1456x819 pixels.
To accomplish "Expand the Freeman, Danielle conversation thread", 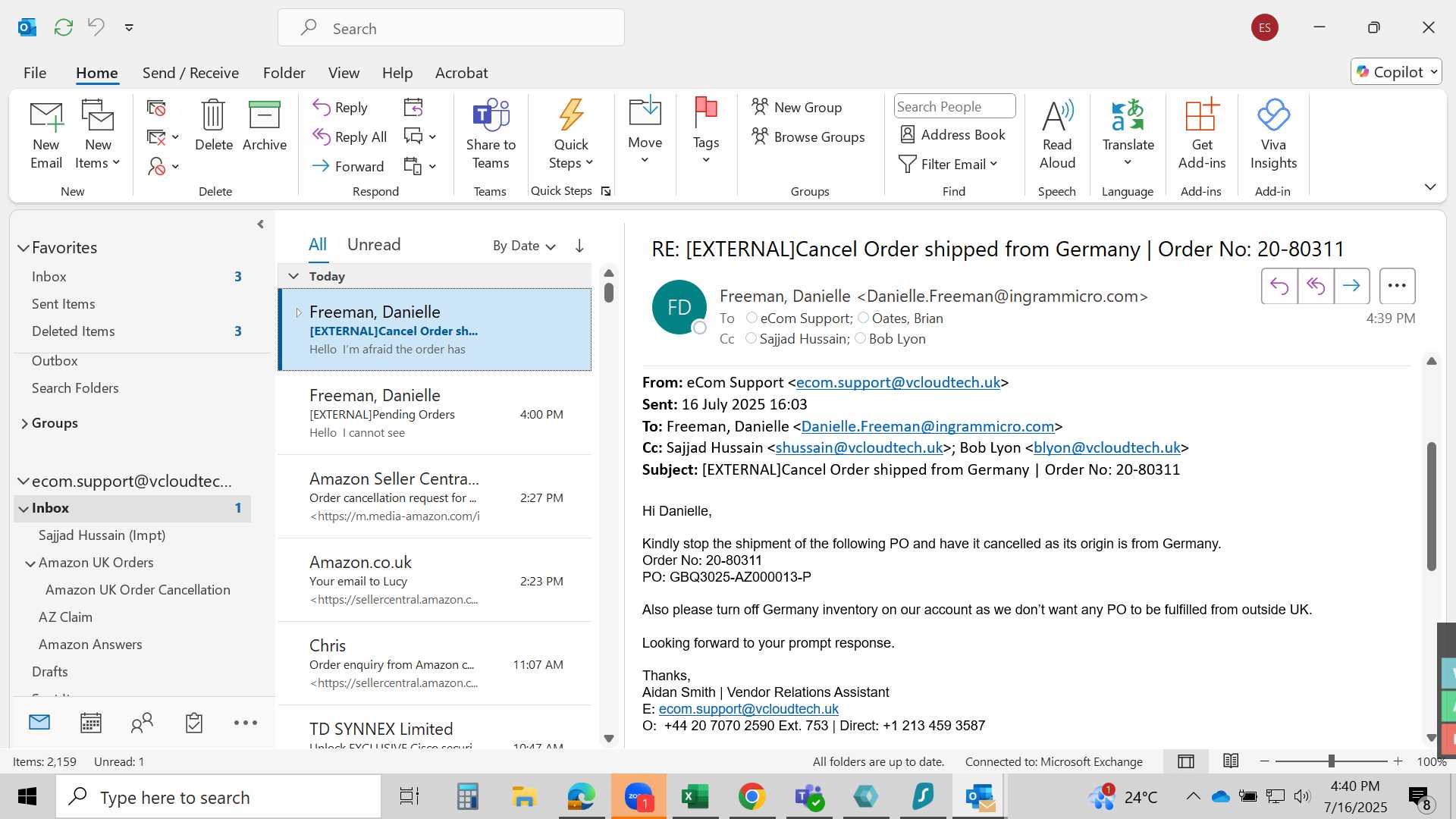I will pyautogui.click(x=298, y=312).
